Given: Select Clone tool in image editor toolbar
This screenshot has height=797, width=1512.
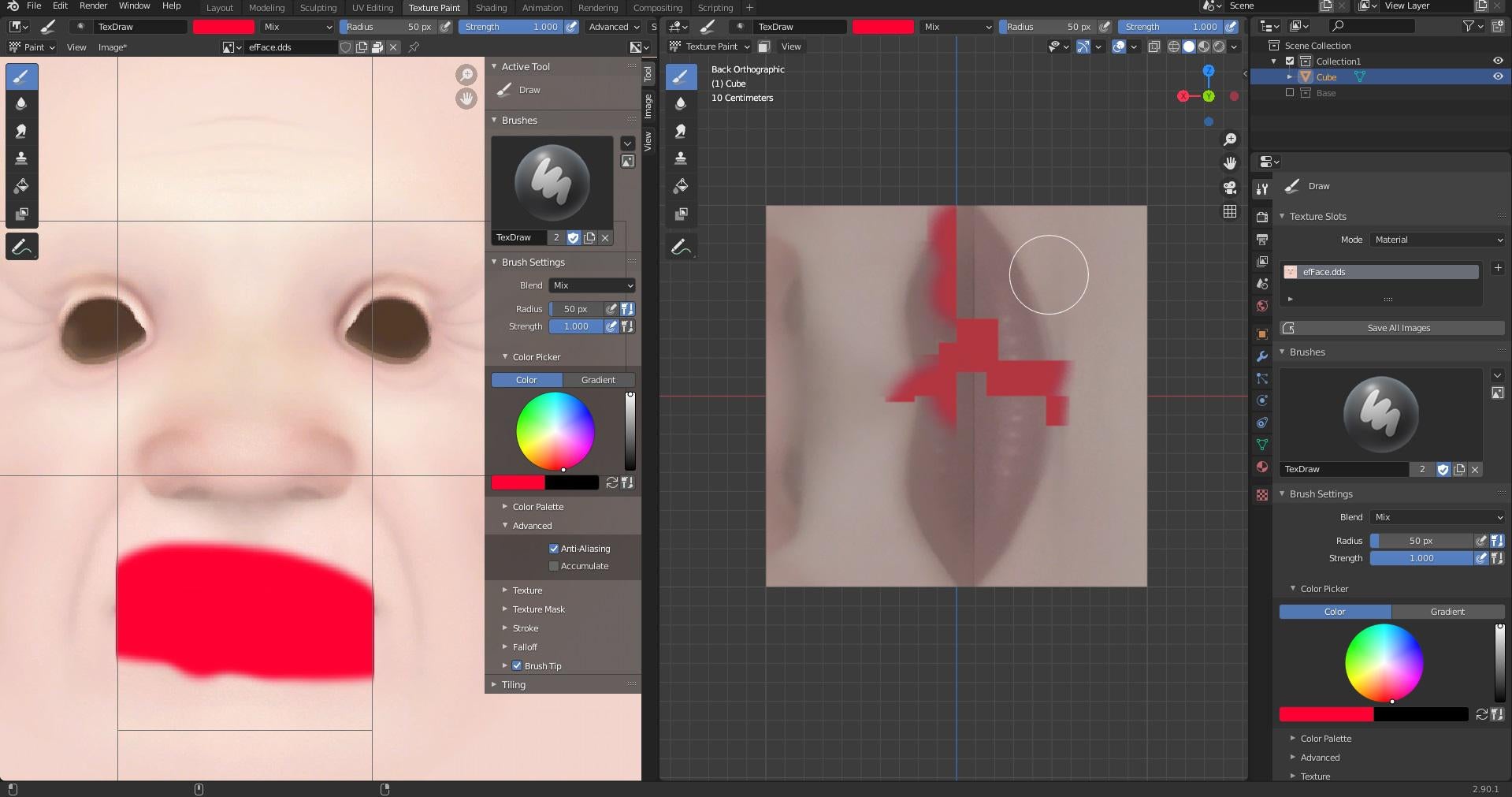Looking at the screenshot, I should (x=21, y=158).
